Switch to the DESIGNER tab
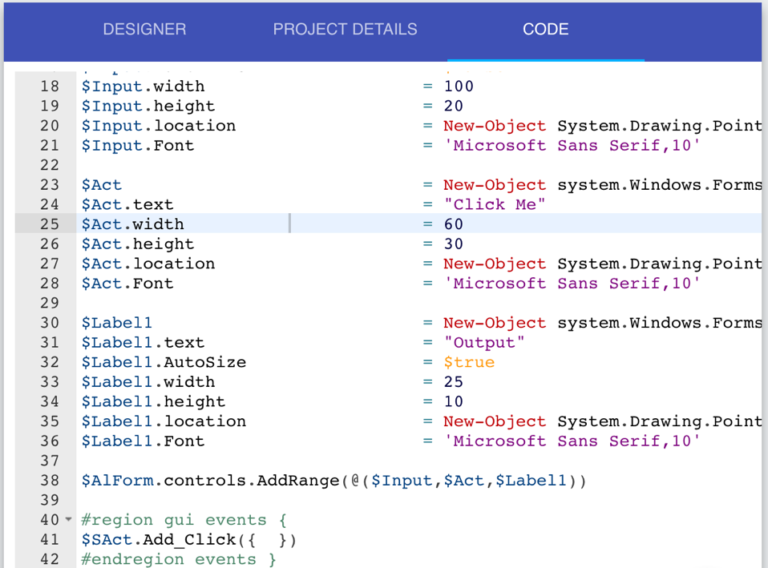Screen dimensions: 768x568 click(144, 29)
